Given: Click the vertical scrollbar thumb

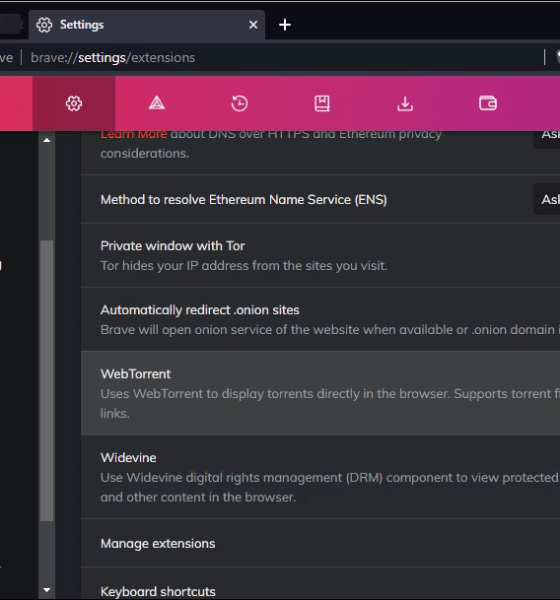Looking at the screenshot, I should coord(47,380).
